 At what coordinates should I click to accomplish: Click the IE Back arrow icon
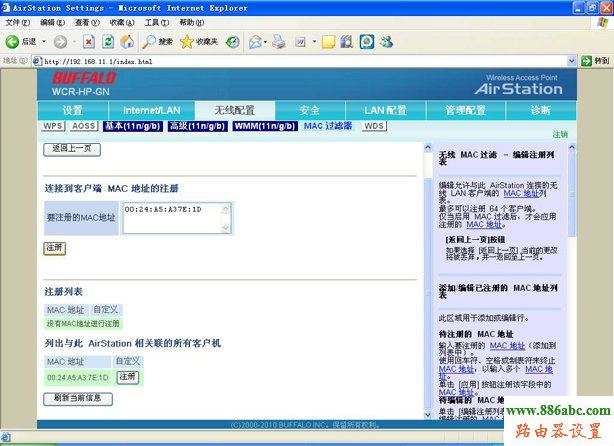click(12, 42)
